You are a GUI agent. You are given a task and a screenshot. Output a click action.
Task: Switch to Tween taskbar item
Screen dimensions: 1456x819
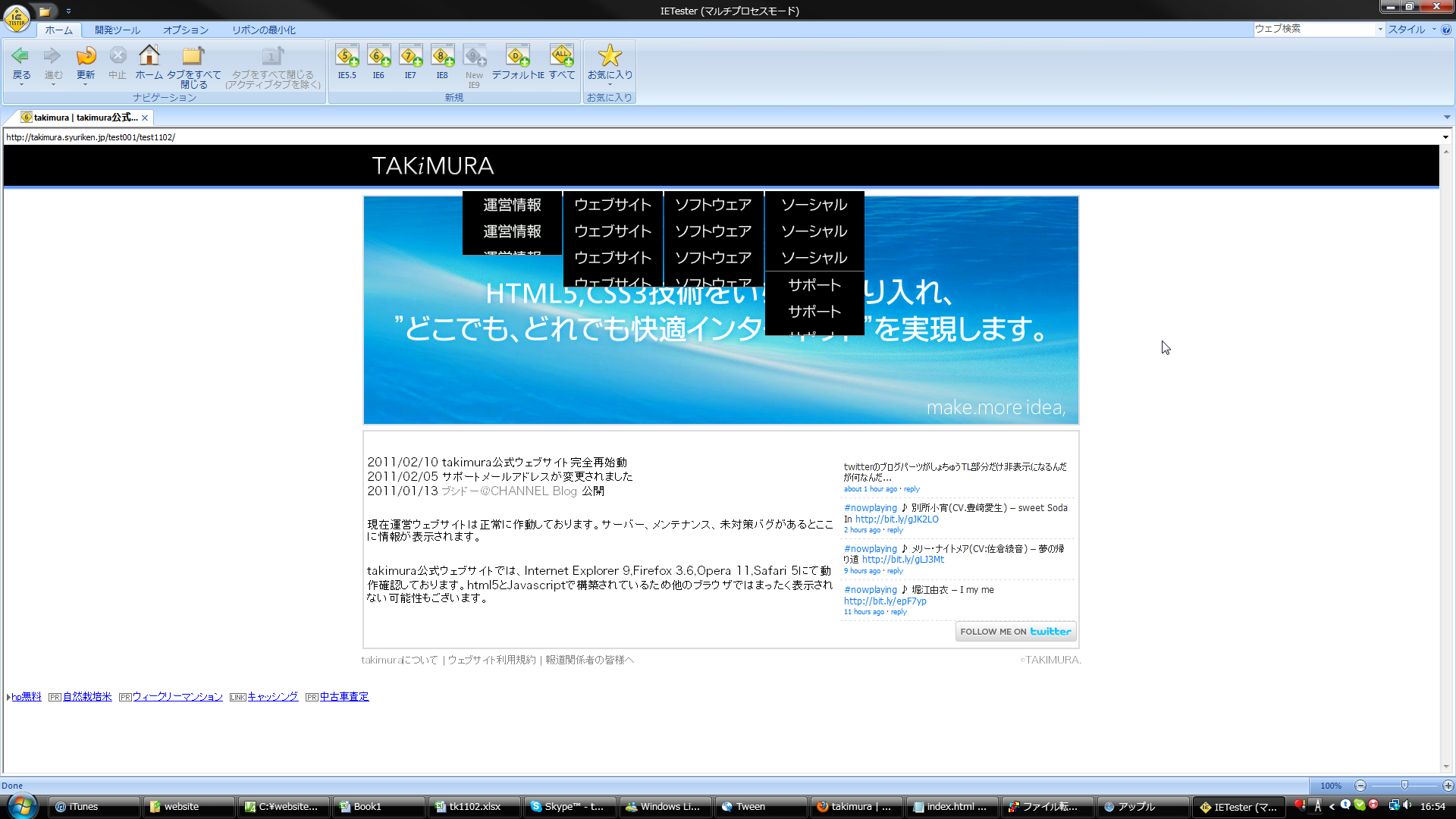[x=761, y=807]
